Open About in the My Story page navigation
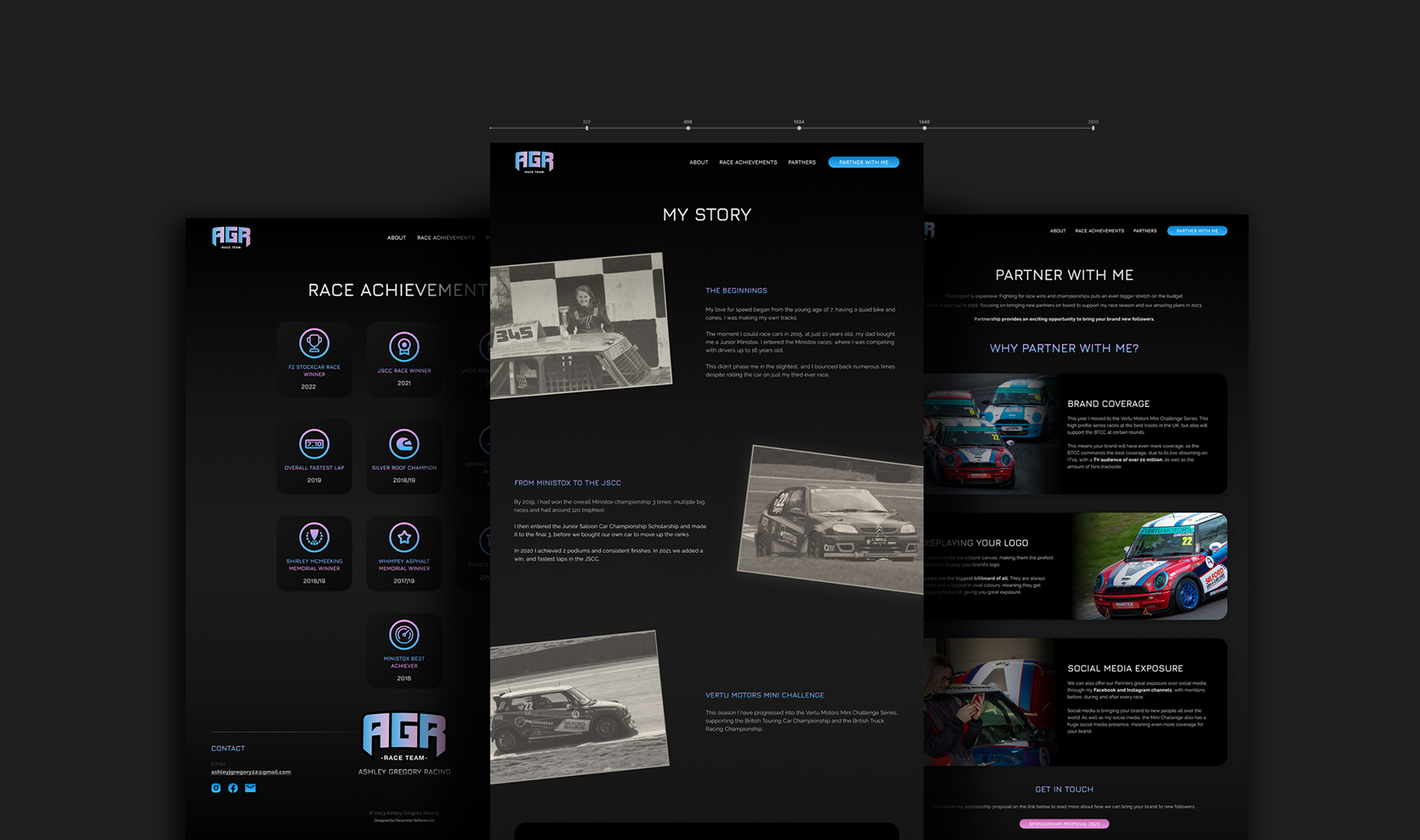 [x=698, y=162]
